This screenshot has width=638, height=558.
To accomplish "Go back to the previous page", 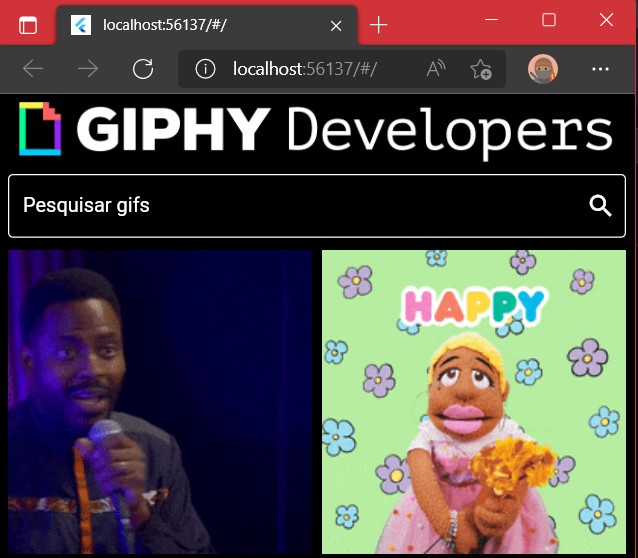I will pyautogui.click(x=33, y=68).
